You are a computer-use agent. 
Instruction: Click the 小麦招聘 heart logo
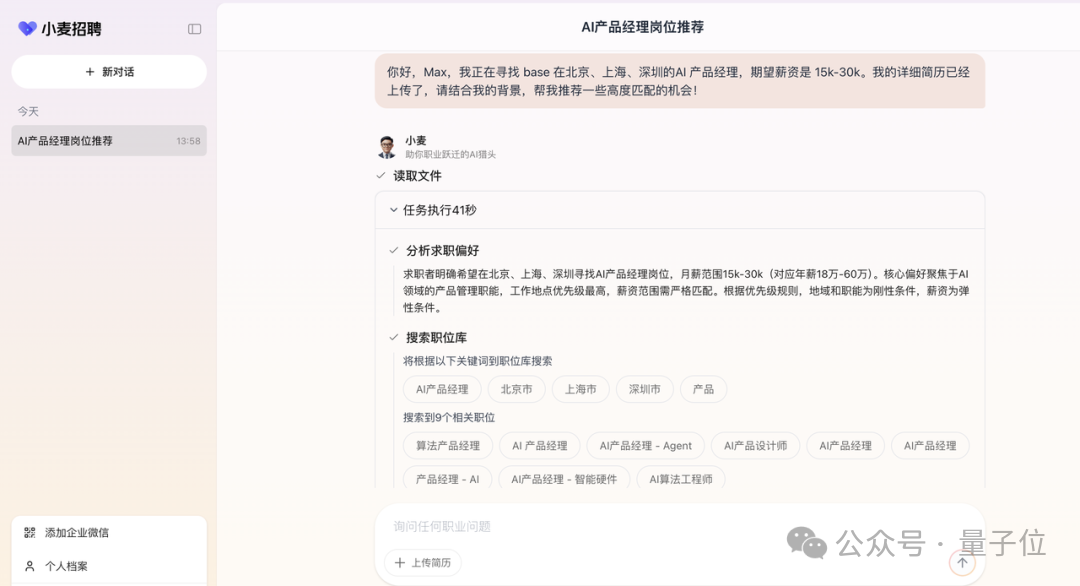coord(27,28)
